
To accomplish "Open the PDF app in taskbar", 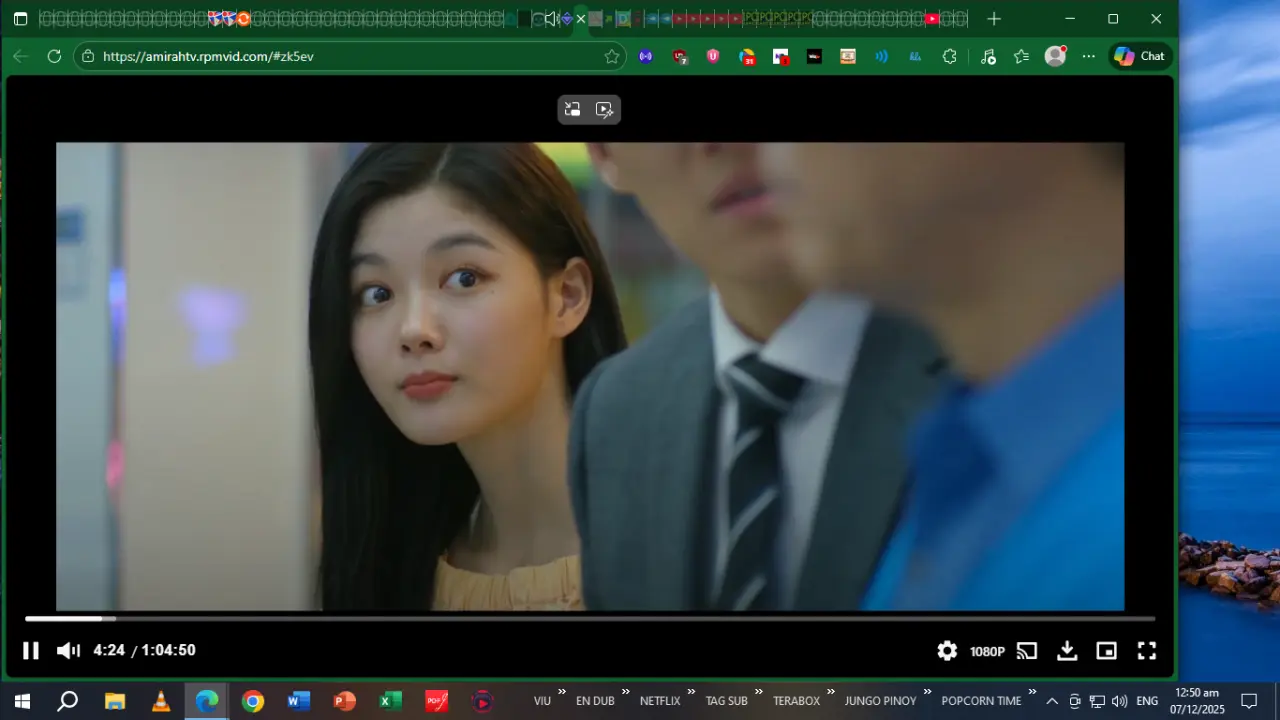I will point(437,701).
